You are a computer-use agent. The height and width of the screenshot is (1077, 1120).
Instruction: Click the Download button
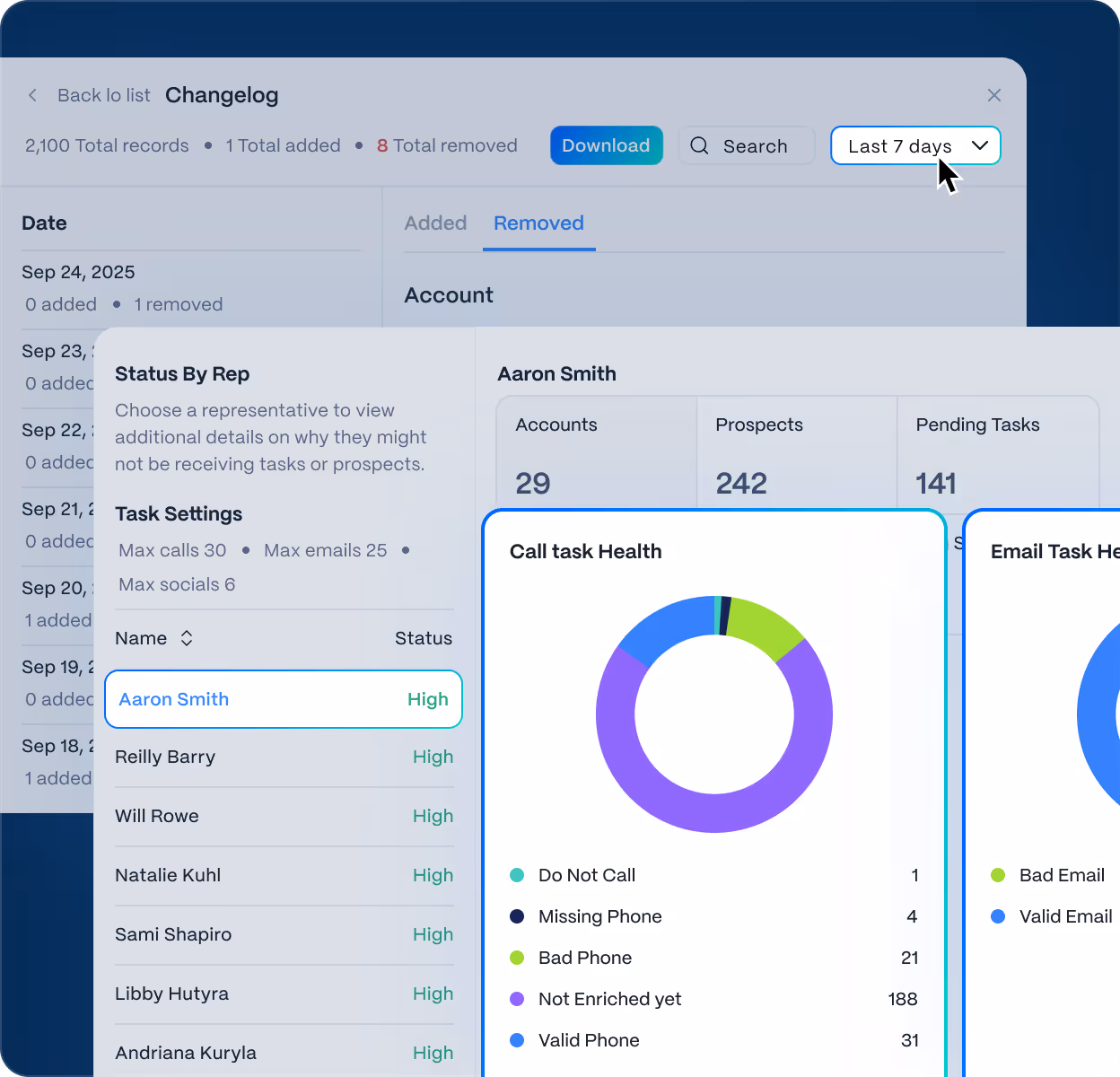click(606, 145)
